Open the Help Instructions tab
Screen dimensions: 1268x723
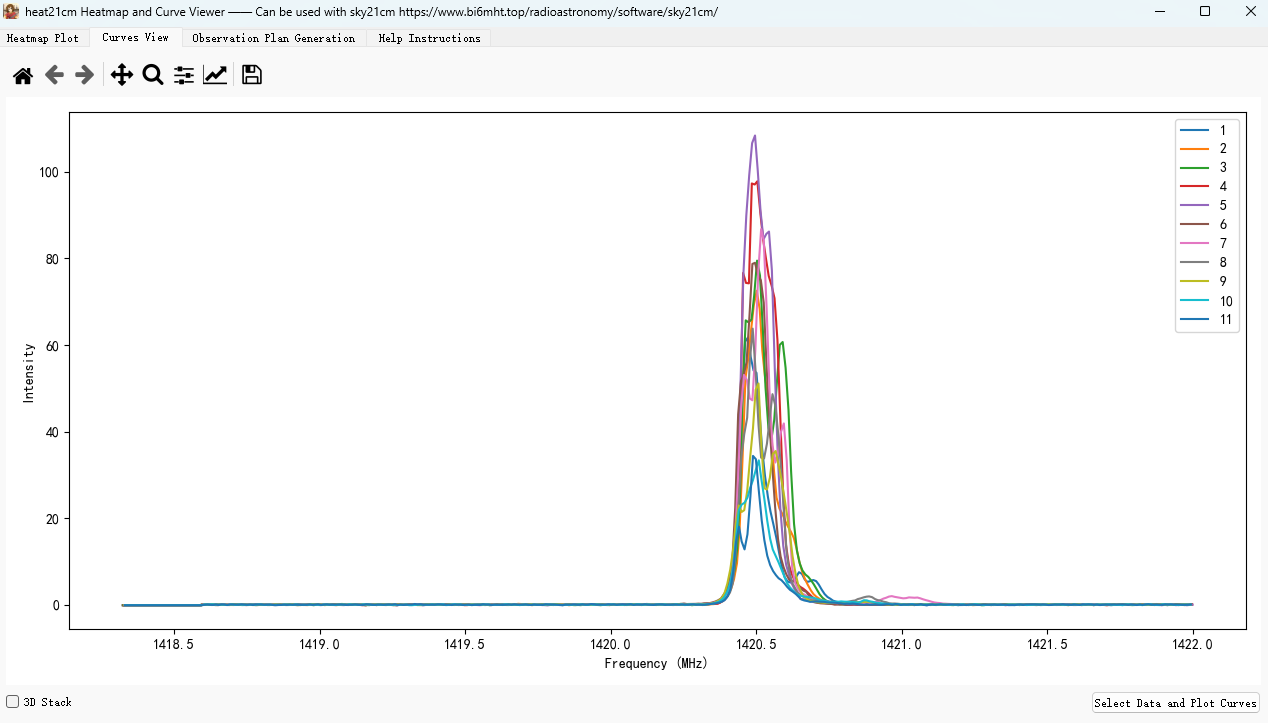[429, 38]
